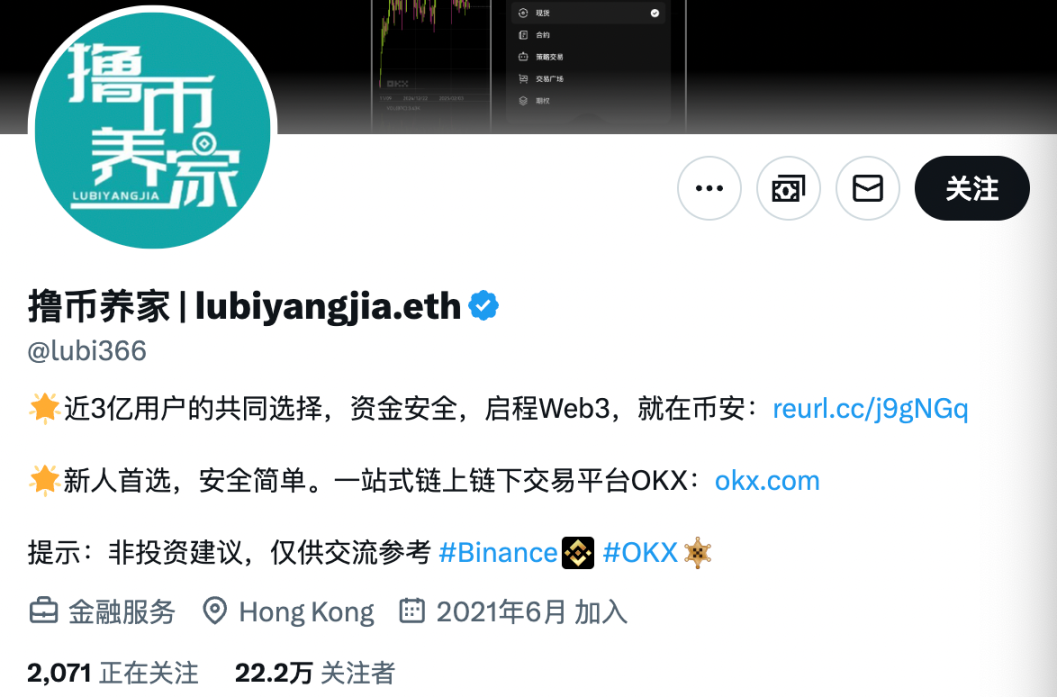Open direct message envelope icon
This screenshot has height=697, width=1057.
pos(868,188)
